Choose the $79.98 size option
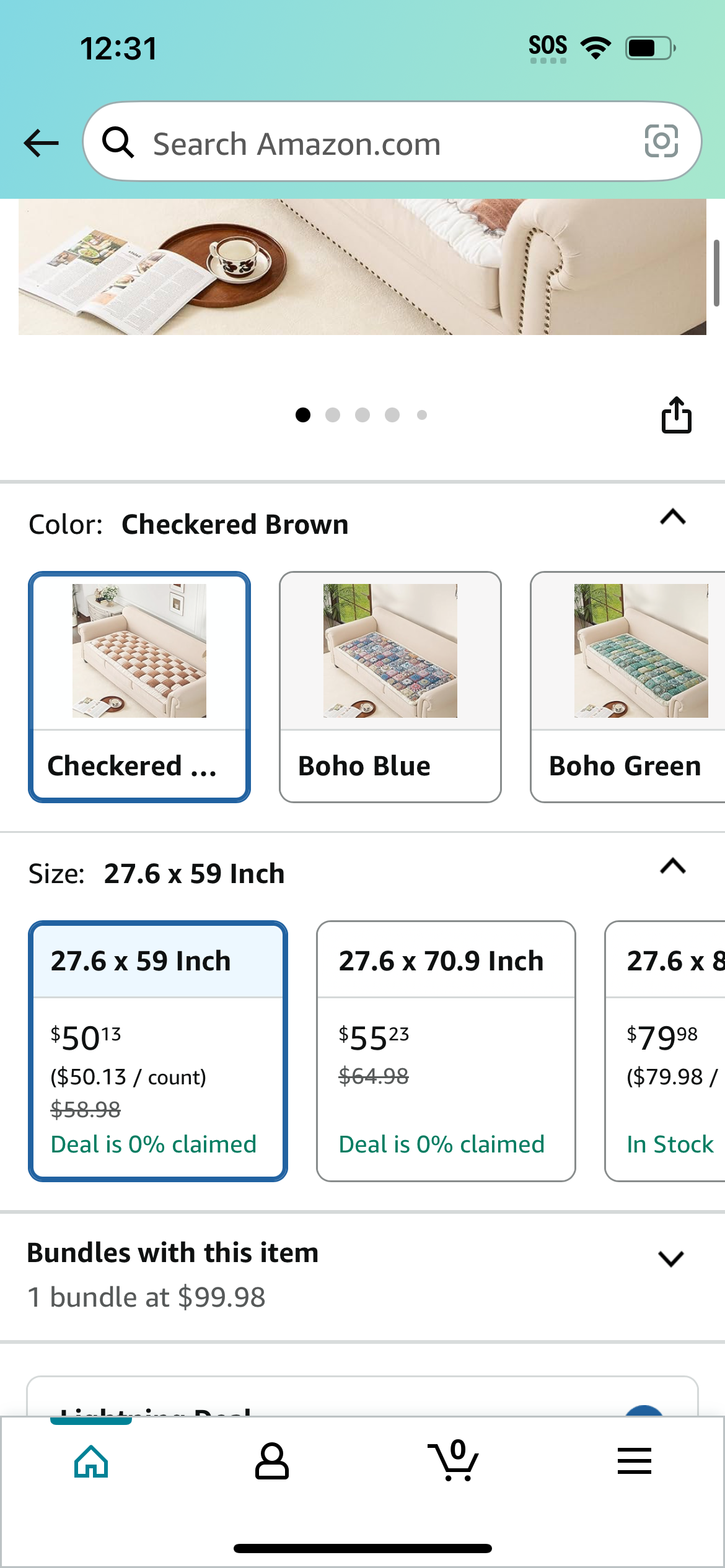This screenshot has width=725, height=1568. (665, 1051)
